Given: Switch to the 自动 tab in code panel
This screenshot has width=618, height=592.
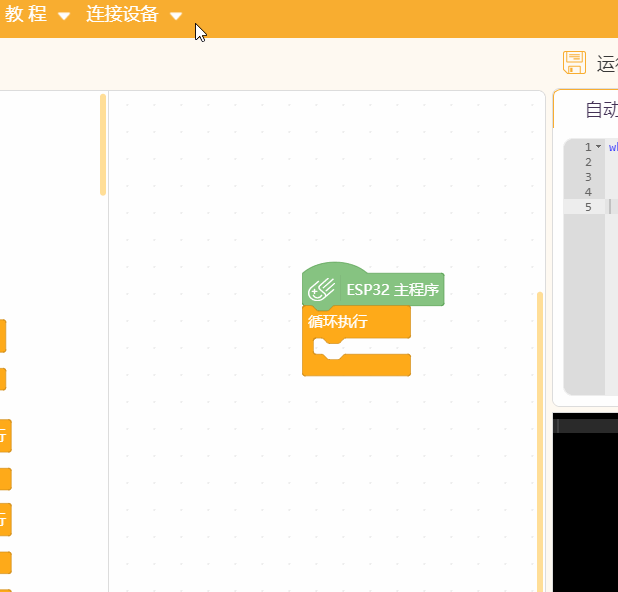Looking at the screenshot, I should [600, 110].
